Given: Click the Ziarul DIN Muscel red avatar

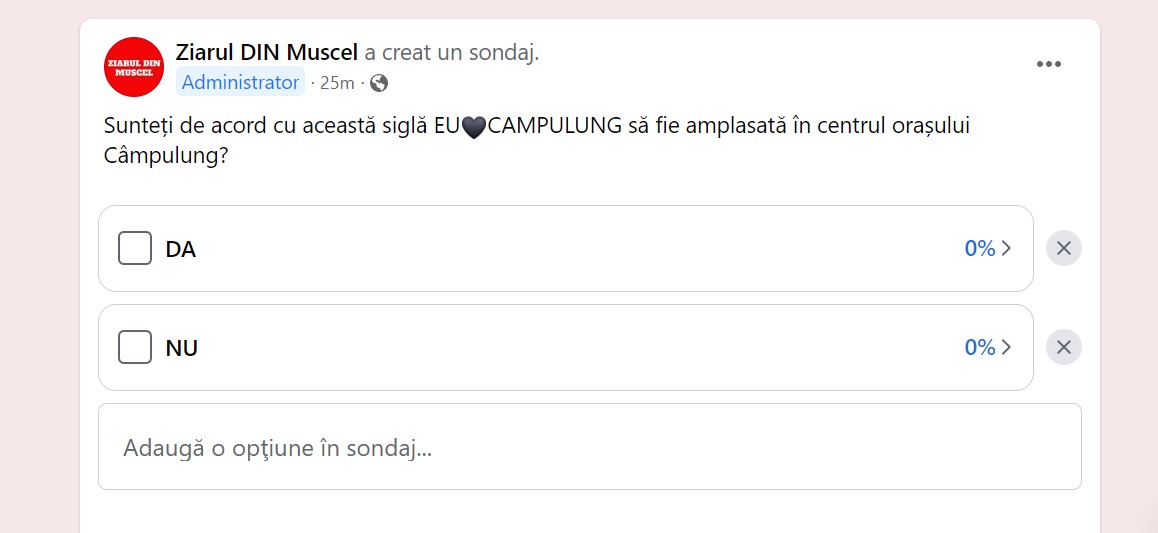Looking at the screenshot, I should click(x=134, y=67).
